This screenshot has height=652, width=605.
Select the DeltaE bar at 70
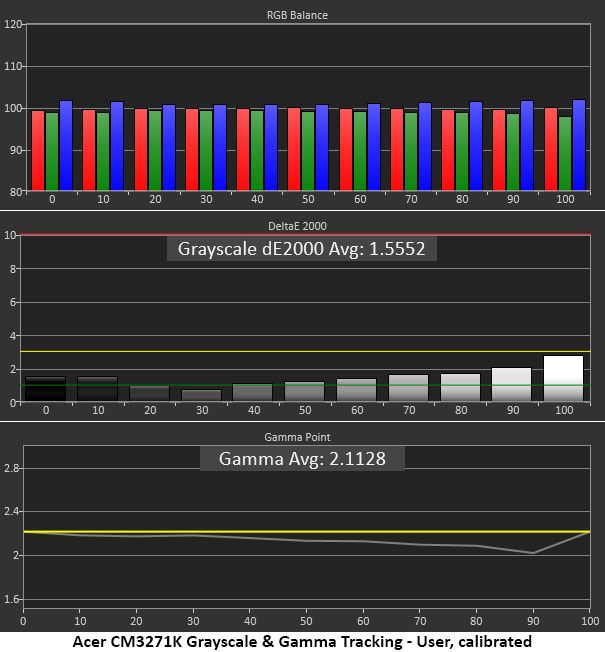[408, 388]
